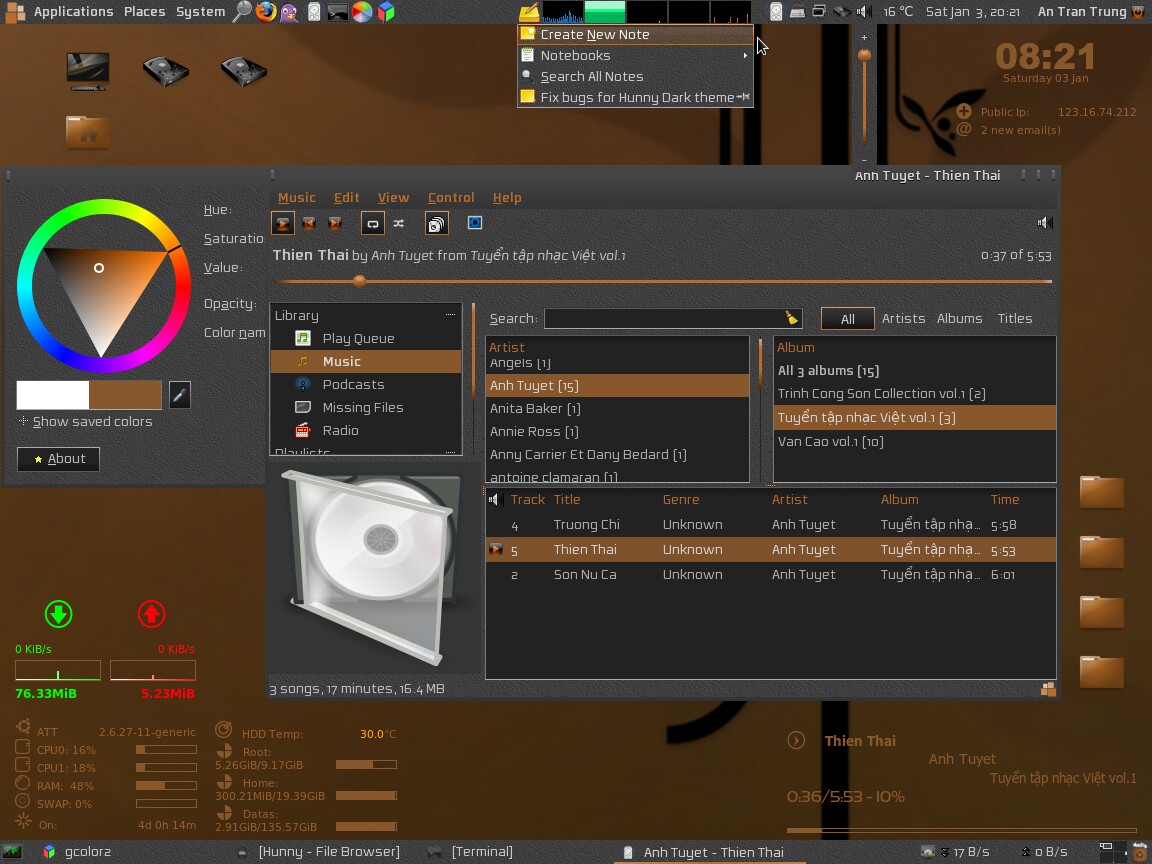This screenshot has width=1152, height=864.
Task: Open the Help menu
Action: point(507,198)
